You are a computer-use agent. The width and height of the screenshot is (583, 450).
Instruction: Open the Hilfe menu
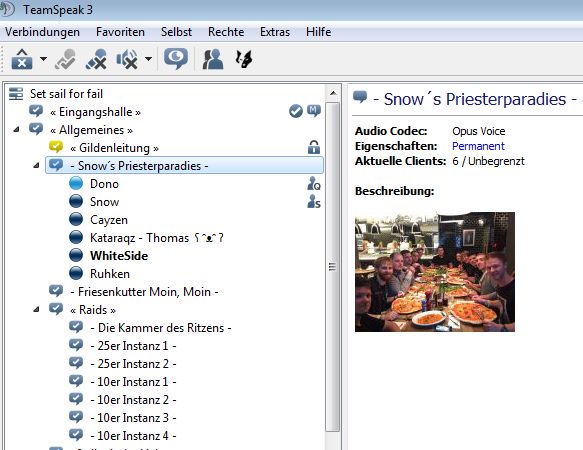tap(319, 32)
